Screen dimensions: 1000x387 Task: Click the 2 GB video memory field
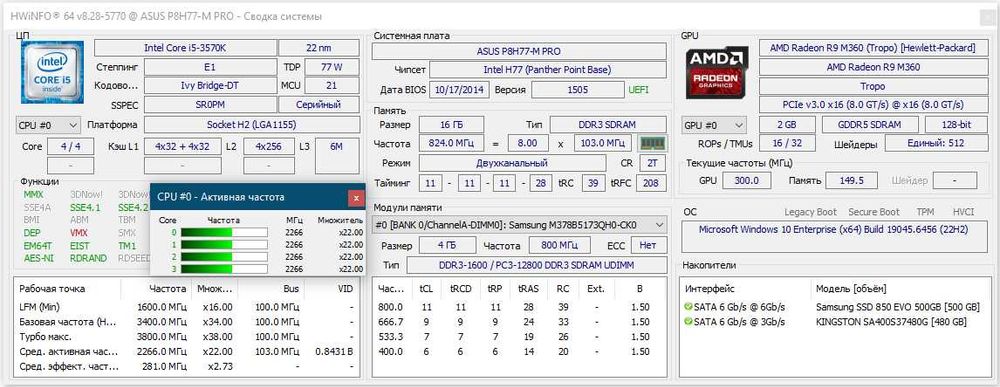(x=787, y=125)
